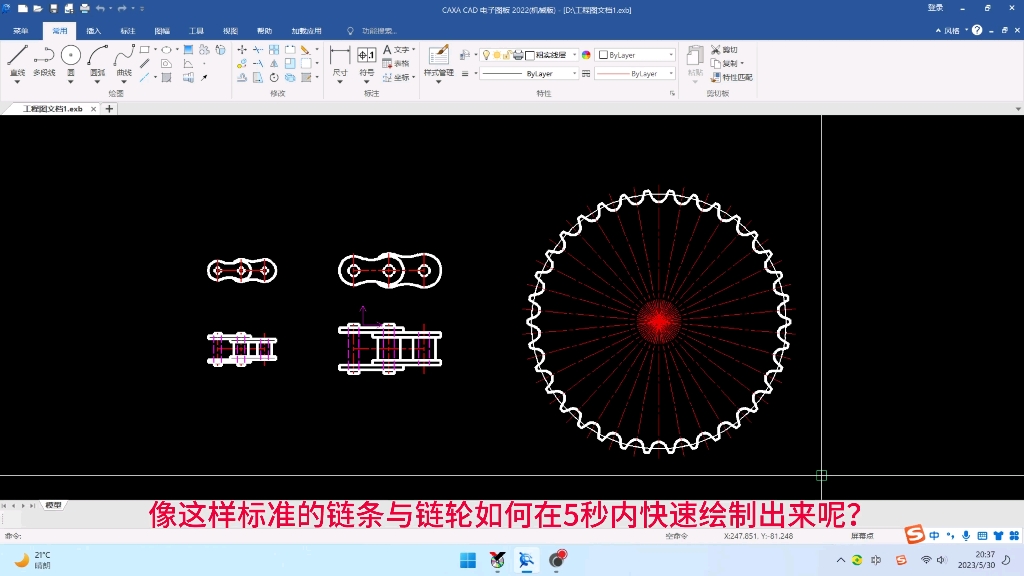Expand the 圆 dropdown arrow

(x=71, y=82)
